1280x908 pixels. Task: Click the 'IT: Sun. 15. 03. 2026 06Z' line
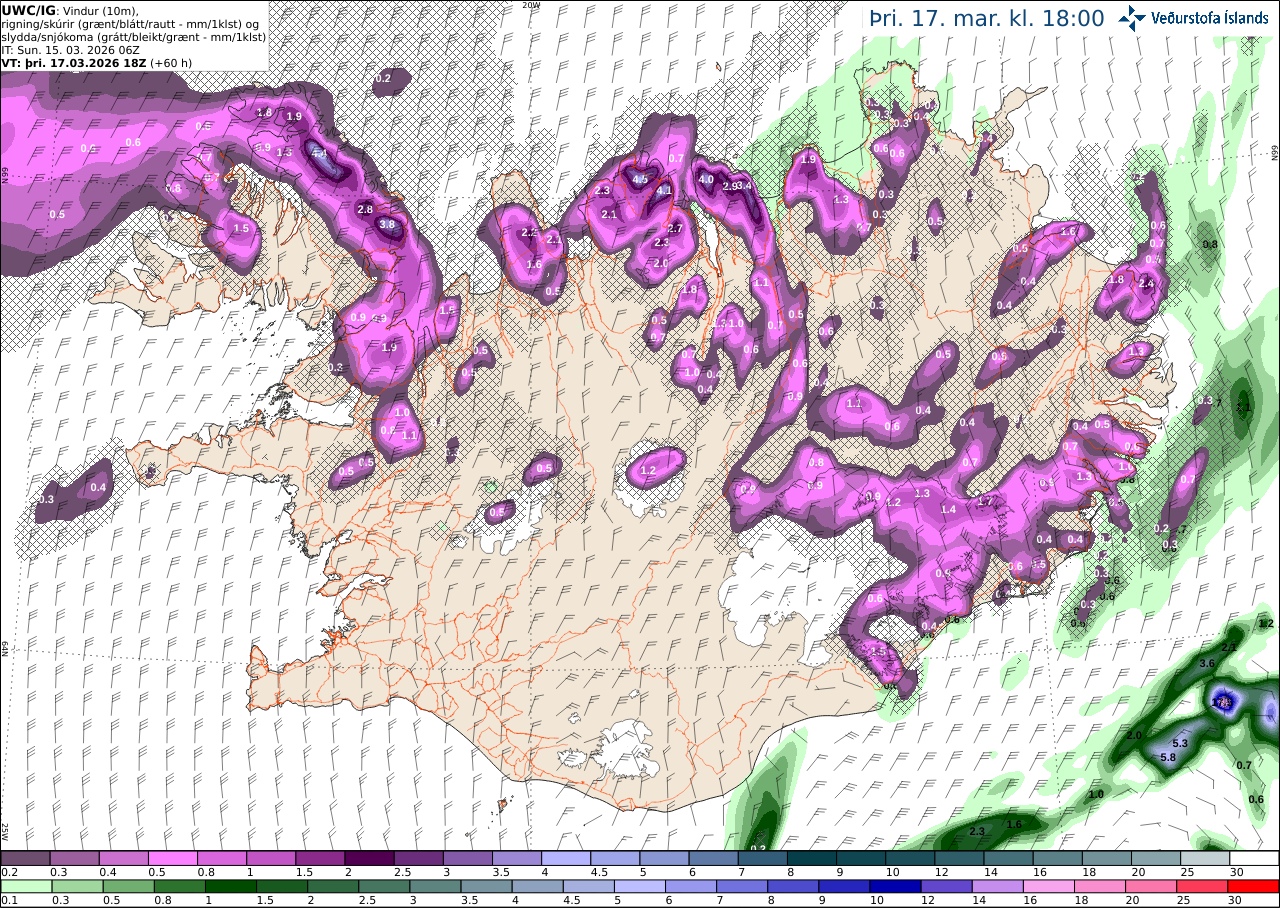coord(71,49)
